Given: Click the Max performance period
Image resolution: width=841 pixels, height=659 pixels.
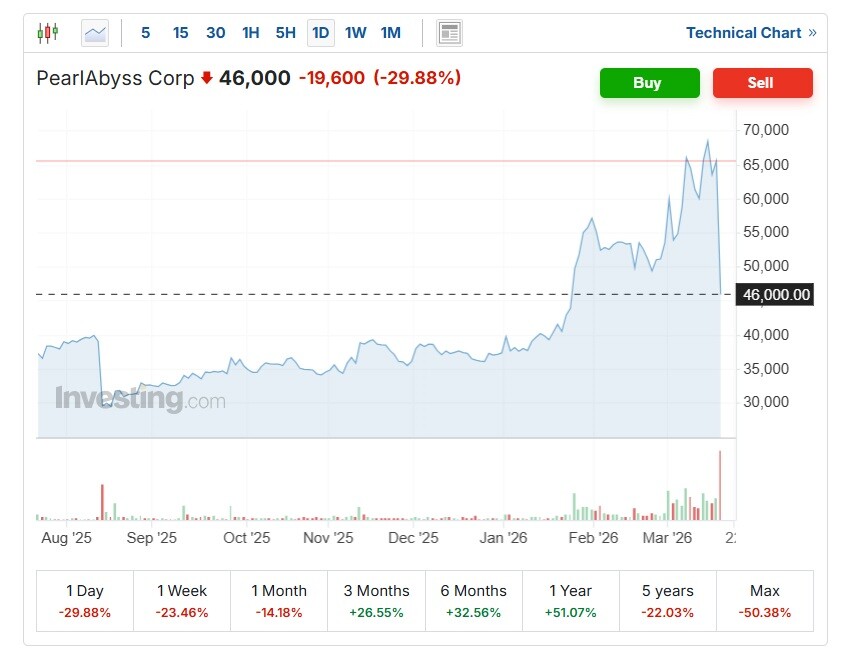Looking at the screenshot, I should click(x=765, y=600).
